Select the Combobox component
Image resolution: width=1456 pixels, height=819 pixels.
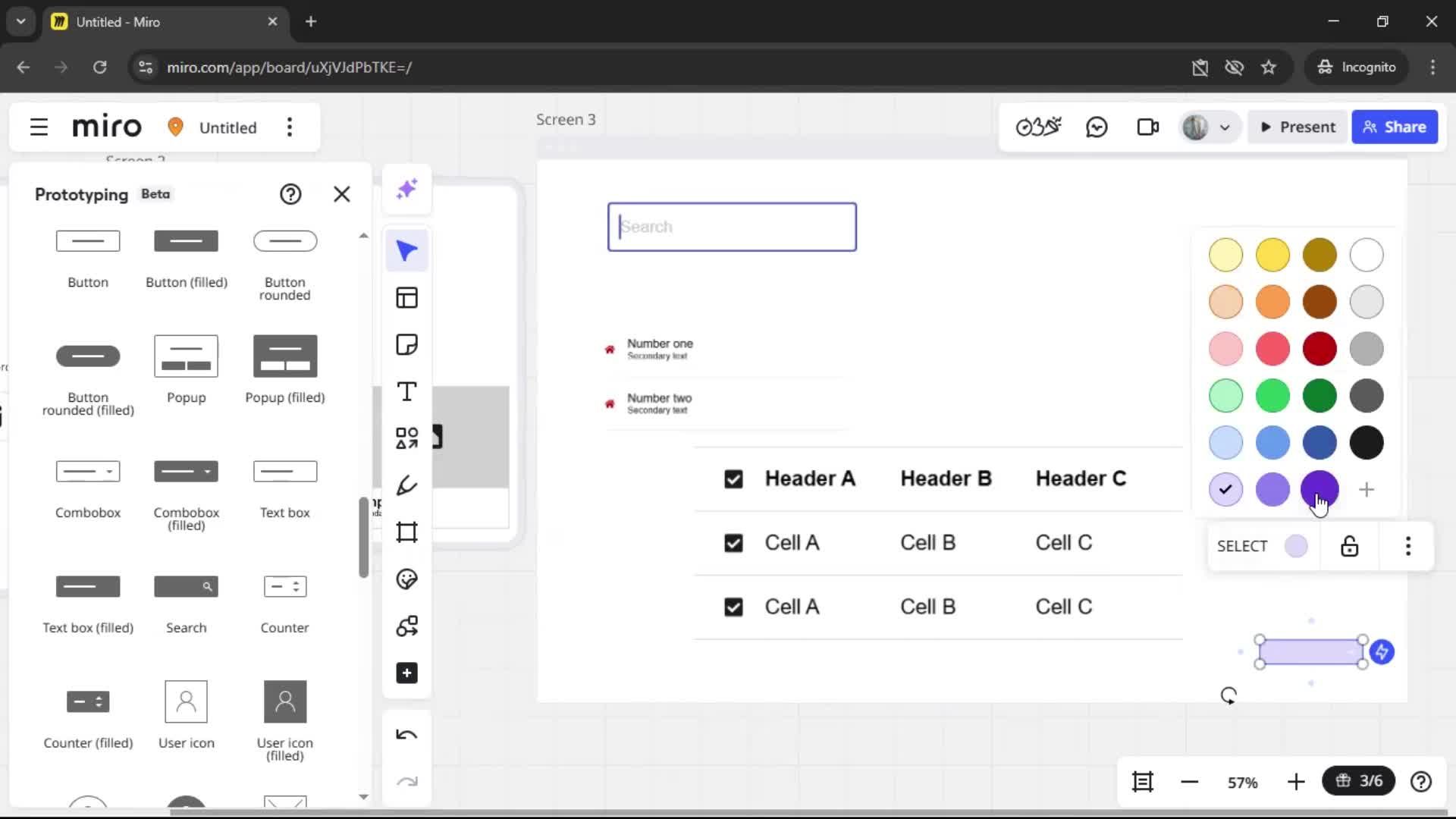88,489
